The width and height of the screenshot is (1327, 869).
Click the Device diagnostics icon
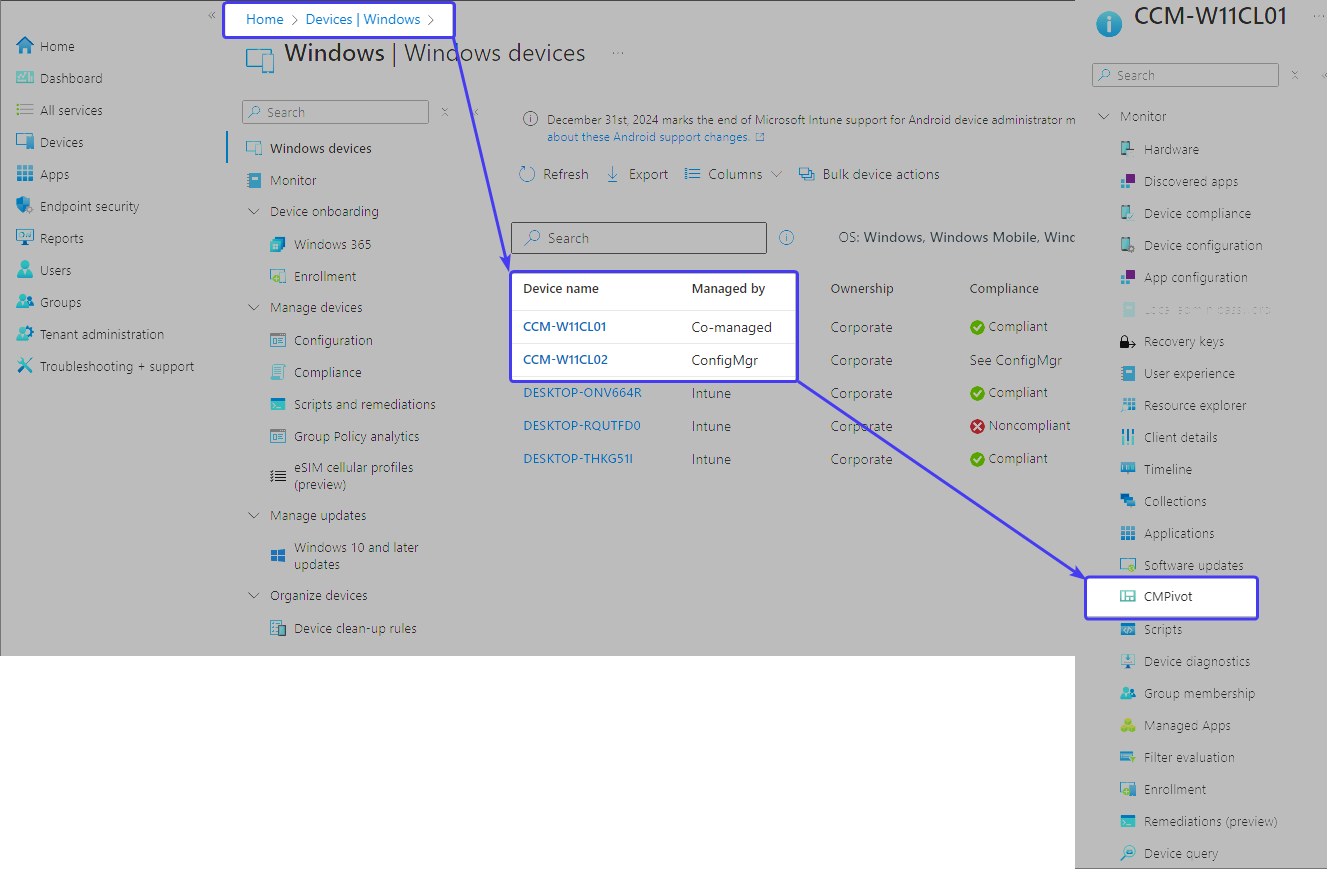coord(1127,661)
